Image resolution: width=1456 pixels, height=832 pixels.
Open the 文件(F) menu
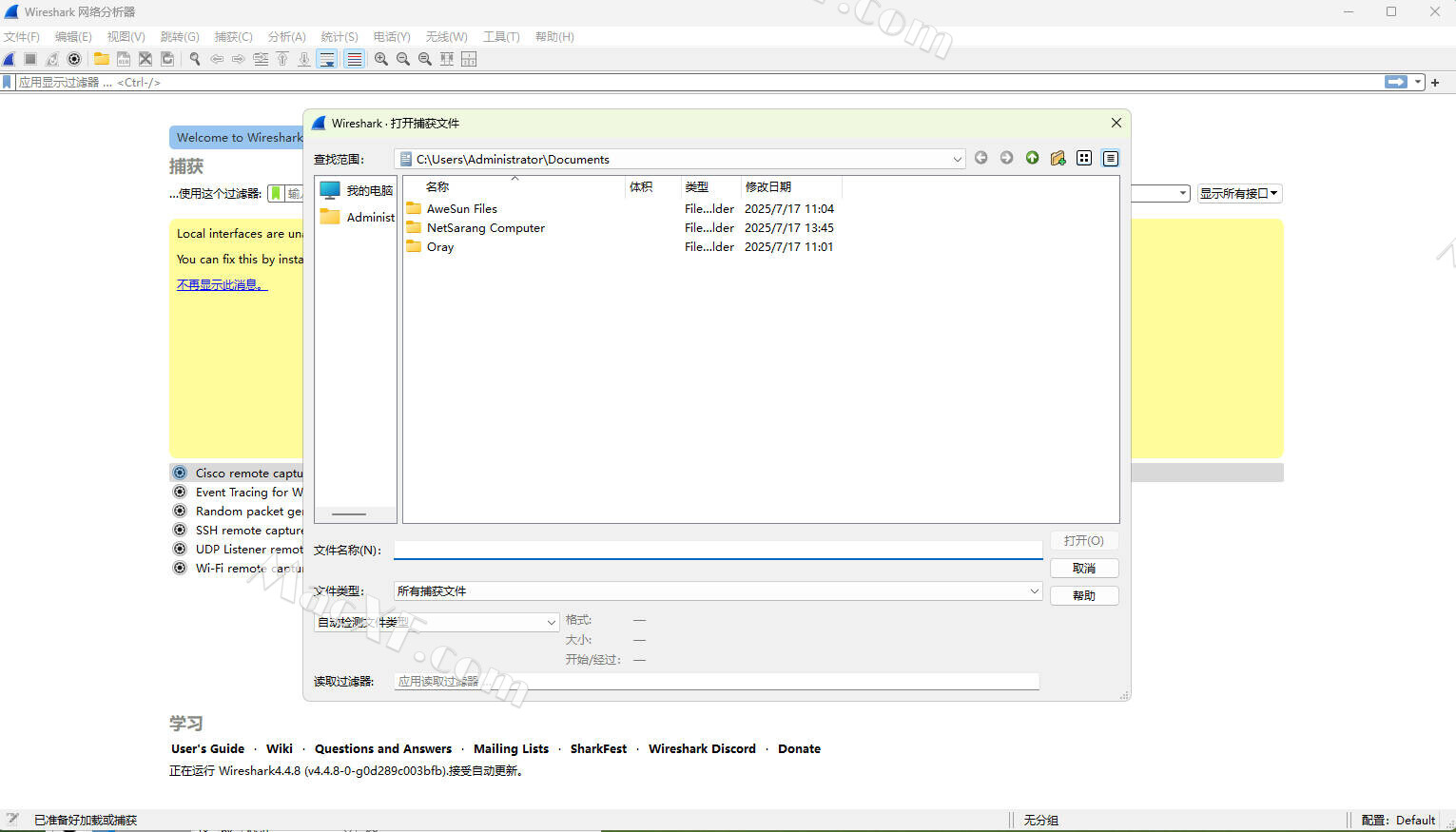tap(22, 36)
